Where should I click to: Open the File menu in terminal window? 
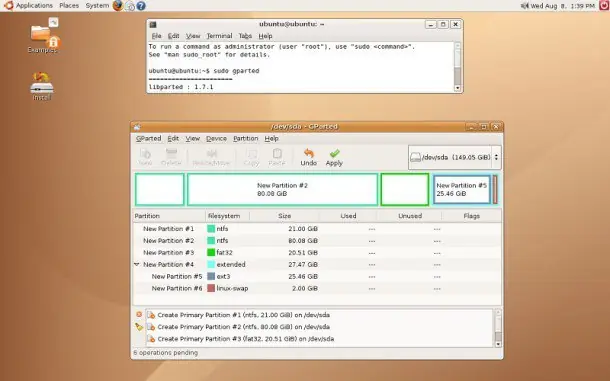tap(156, 36)
